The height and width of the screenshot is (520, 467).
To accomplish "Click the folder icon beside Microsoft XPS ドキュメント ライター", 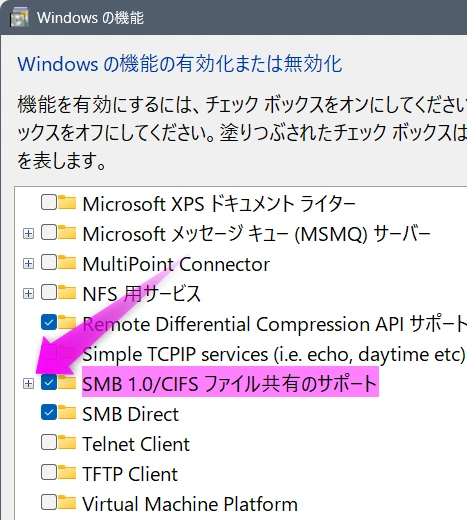I will click(x=67, y=202).
